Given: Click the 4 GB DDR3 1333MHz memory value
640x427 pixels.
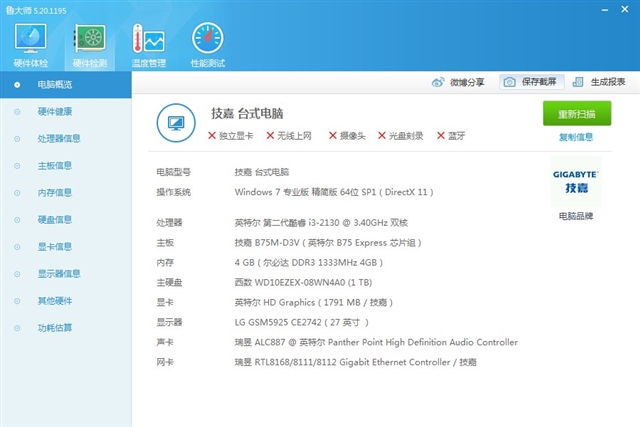Looking at the screenshot, I should pos(309,262).
